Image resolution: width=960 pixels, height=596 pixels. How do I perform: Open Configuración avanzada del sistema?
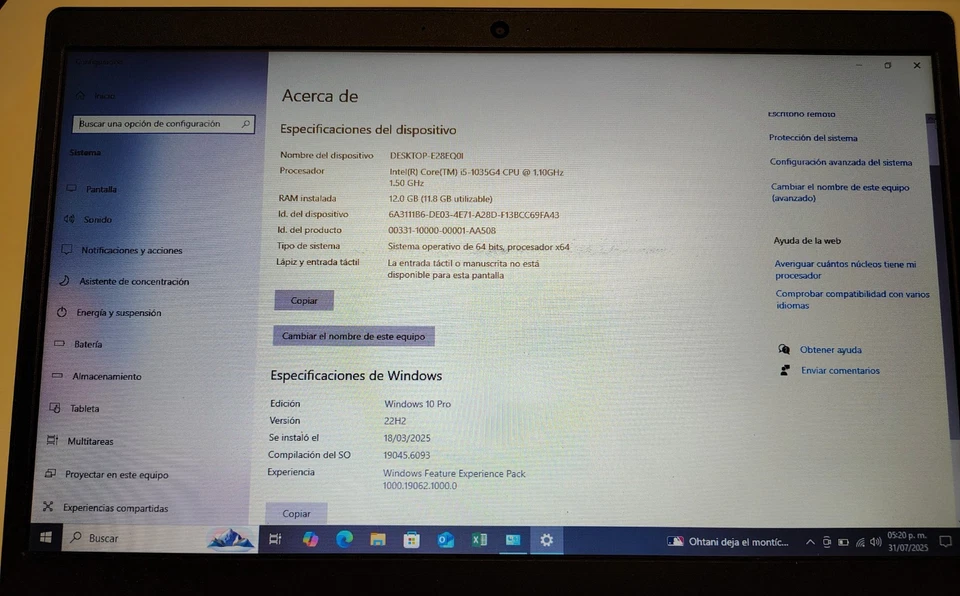pyautogui.click(x=841, y=162)
